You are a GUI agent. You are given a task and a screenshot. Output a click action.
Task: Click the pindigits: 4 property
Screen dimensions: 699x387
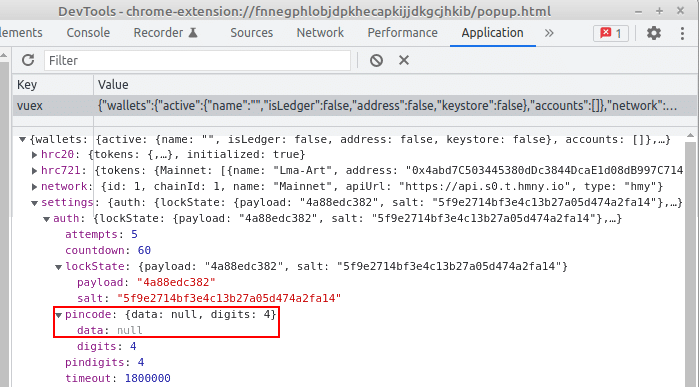click(x=104, y=362)
